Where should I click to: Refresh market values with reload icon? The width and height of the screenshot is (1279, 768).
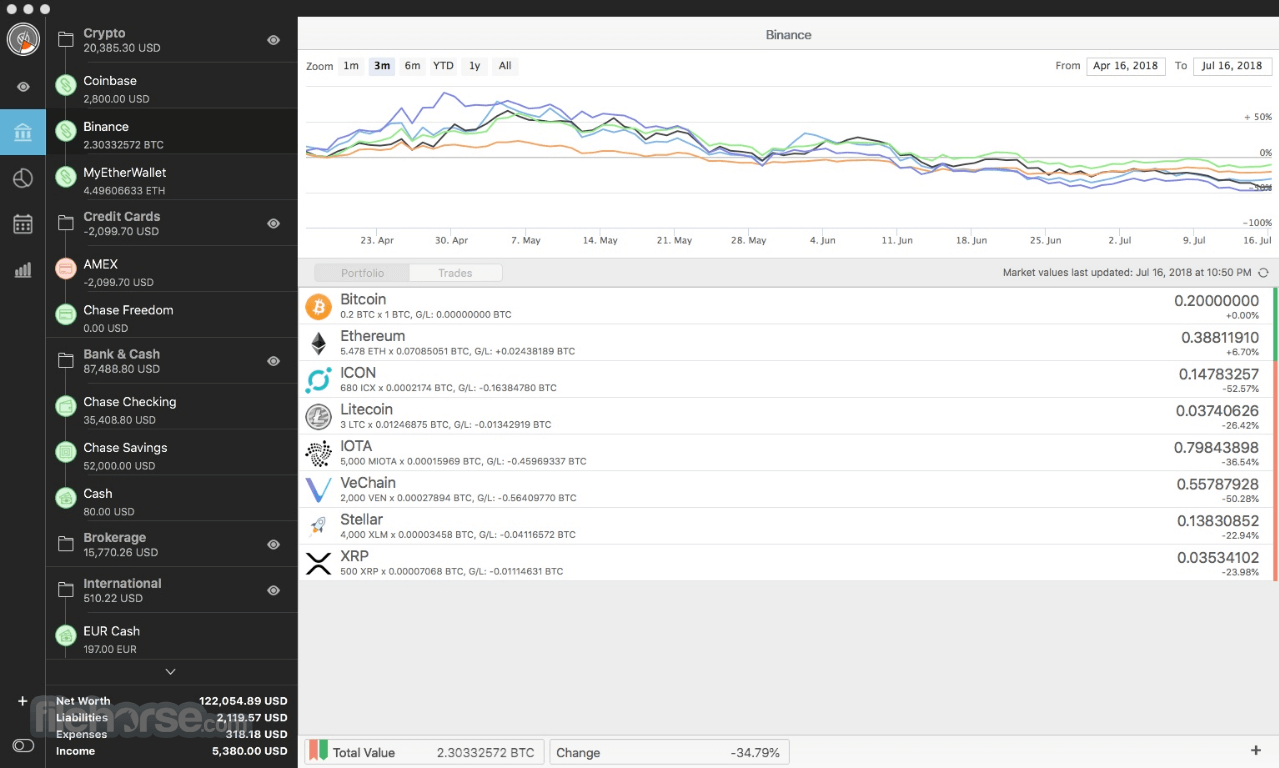pyautogui.click(x=1263, y=273)
